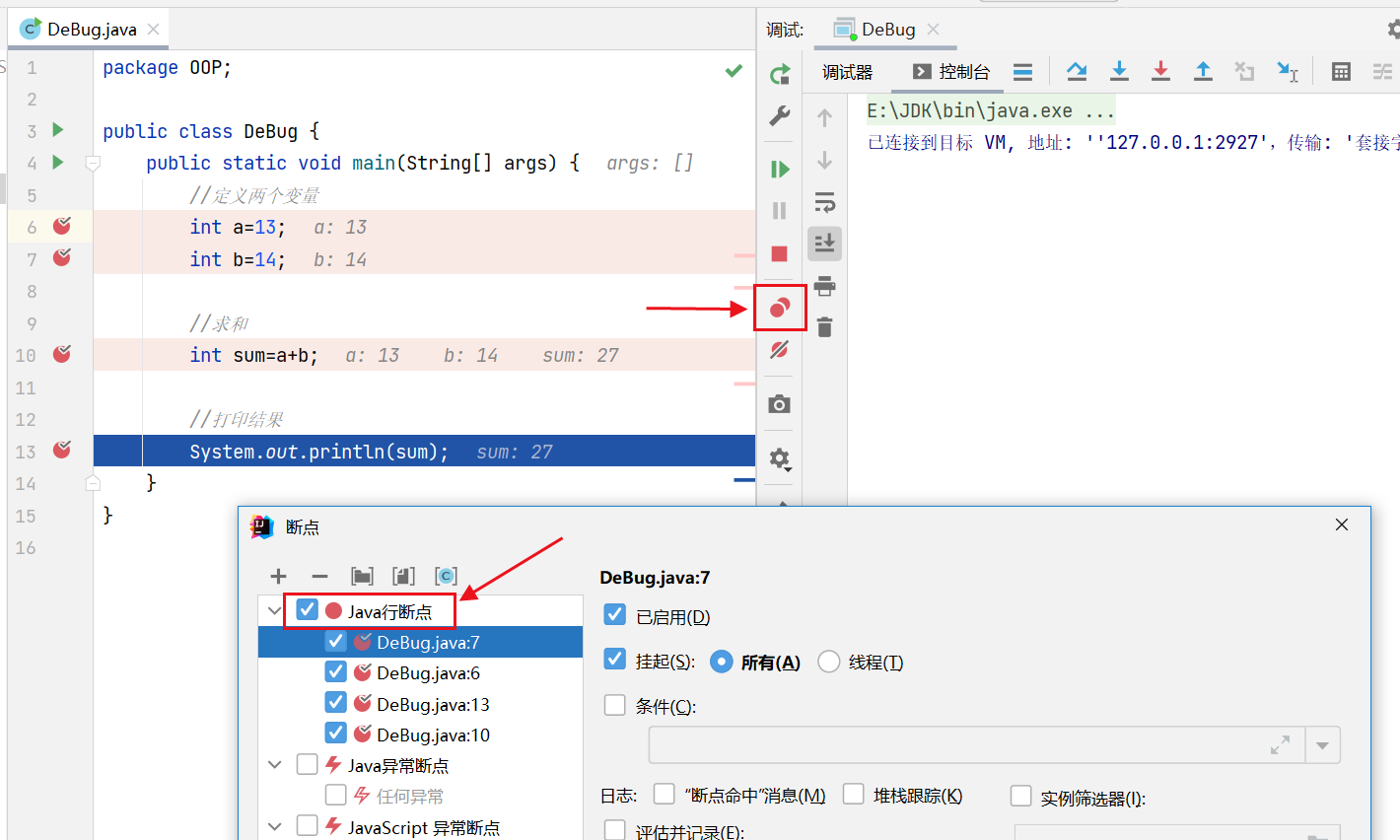Open the view breakpoints double-red-dot icon
The width and height of the screenshot is (1400, 840).
click(x=780, y=308)
